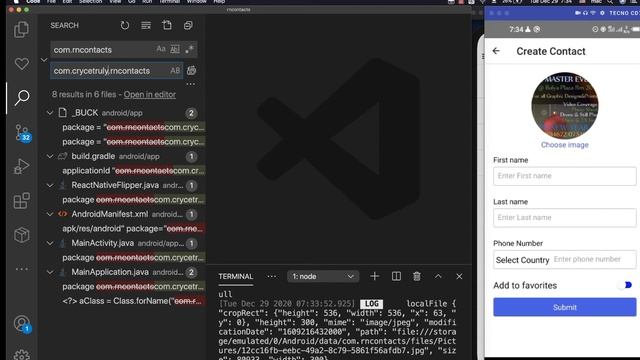Viewport: 640px width, 360px height.
Task: Clear the search results list
Action: click(x=146, y=25)
